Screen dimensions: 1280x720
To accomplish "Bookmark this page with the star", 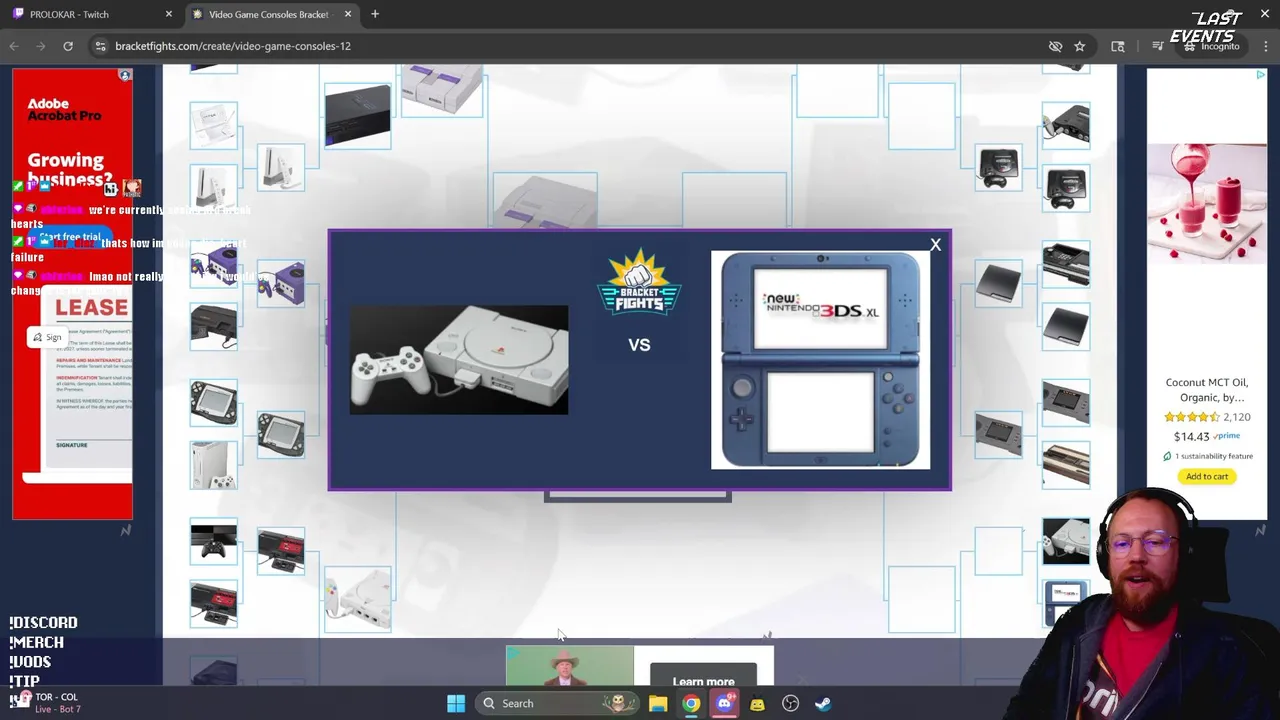I will tap(1079, 46).
